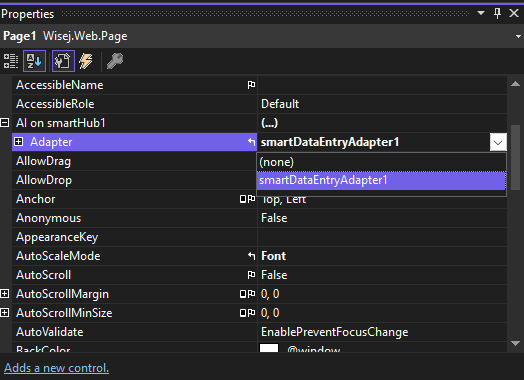The height and width of the screenshot is (380, 524).
Task: Click the empty AppearanceKey value field
Action: click(x=382, y=237)
